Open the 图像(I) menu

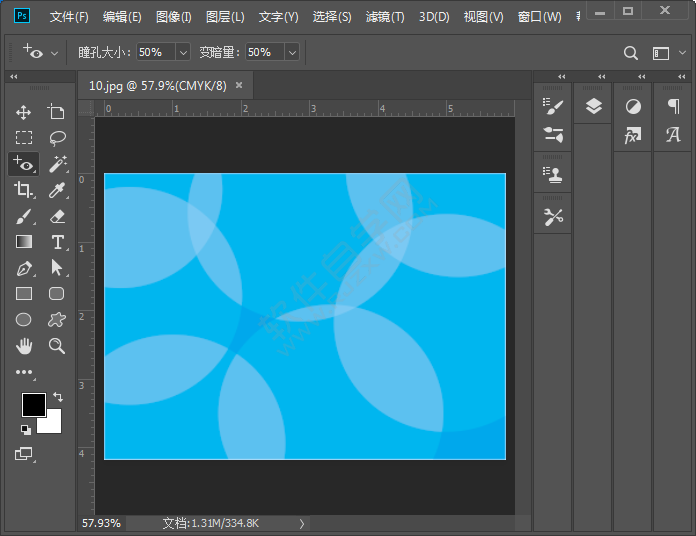click(x=174, y=17)
